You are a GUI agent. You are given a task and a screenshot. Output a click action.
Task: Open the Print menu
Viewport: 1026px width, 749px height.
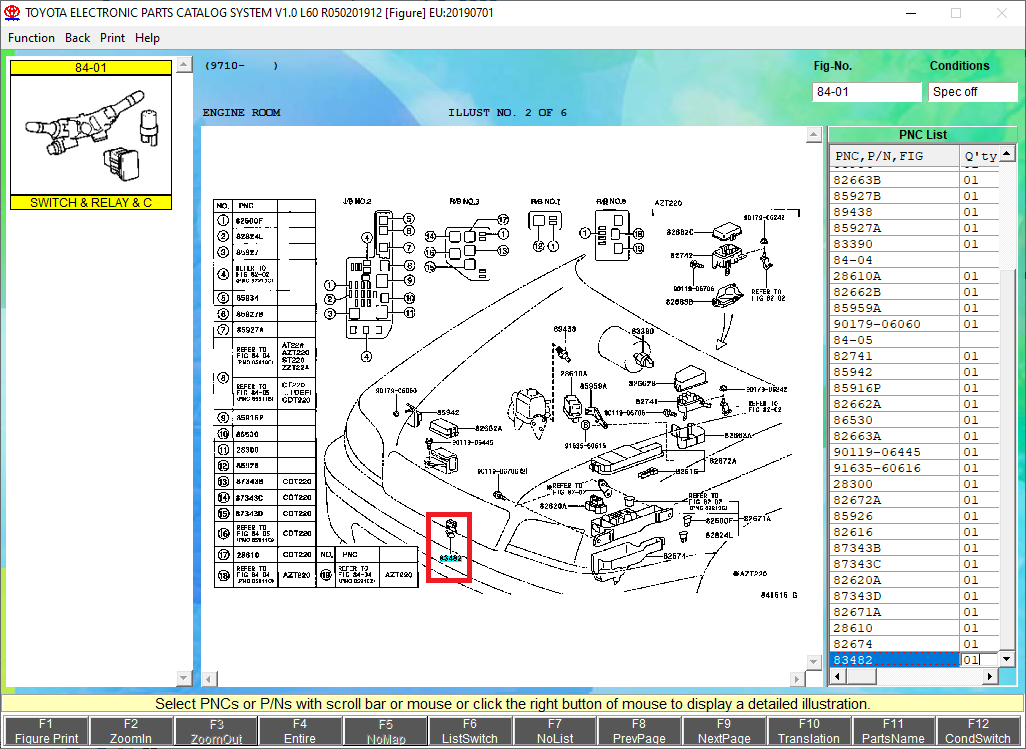(x=112, y=38)
